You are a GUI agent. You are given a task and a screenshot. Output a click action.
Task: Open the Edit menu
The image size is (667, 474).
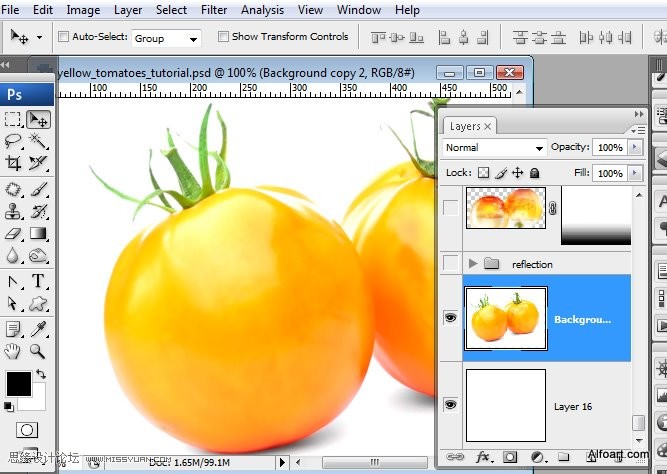click(x=43, y=9)
